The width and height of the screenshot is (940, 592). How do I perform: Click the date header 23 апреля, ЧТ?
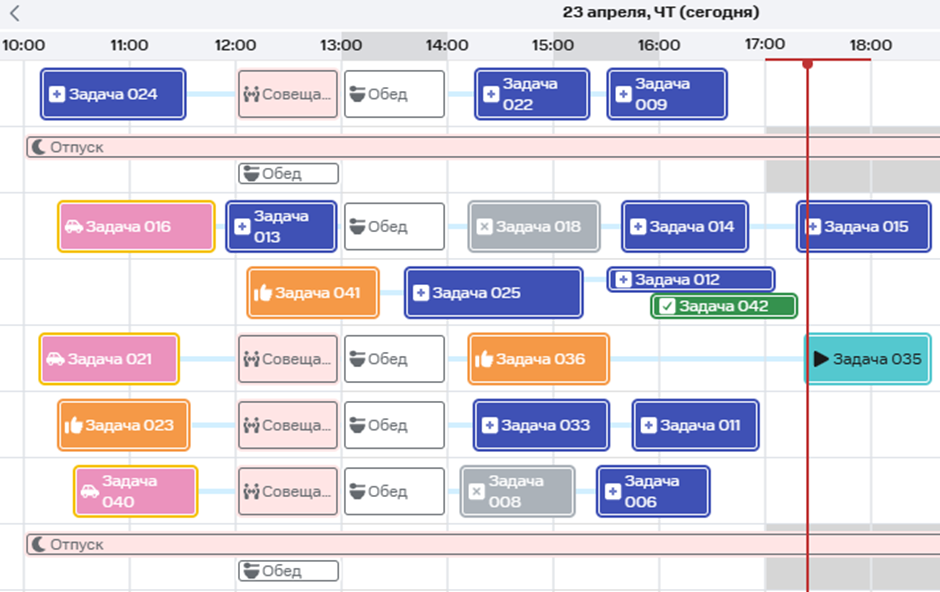pos(660,13)
